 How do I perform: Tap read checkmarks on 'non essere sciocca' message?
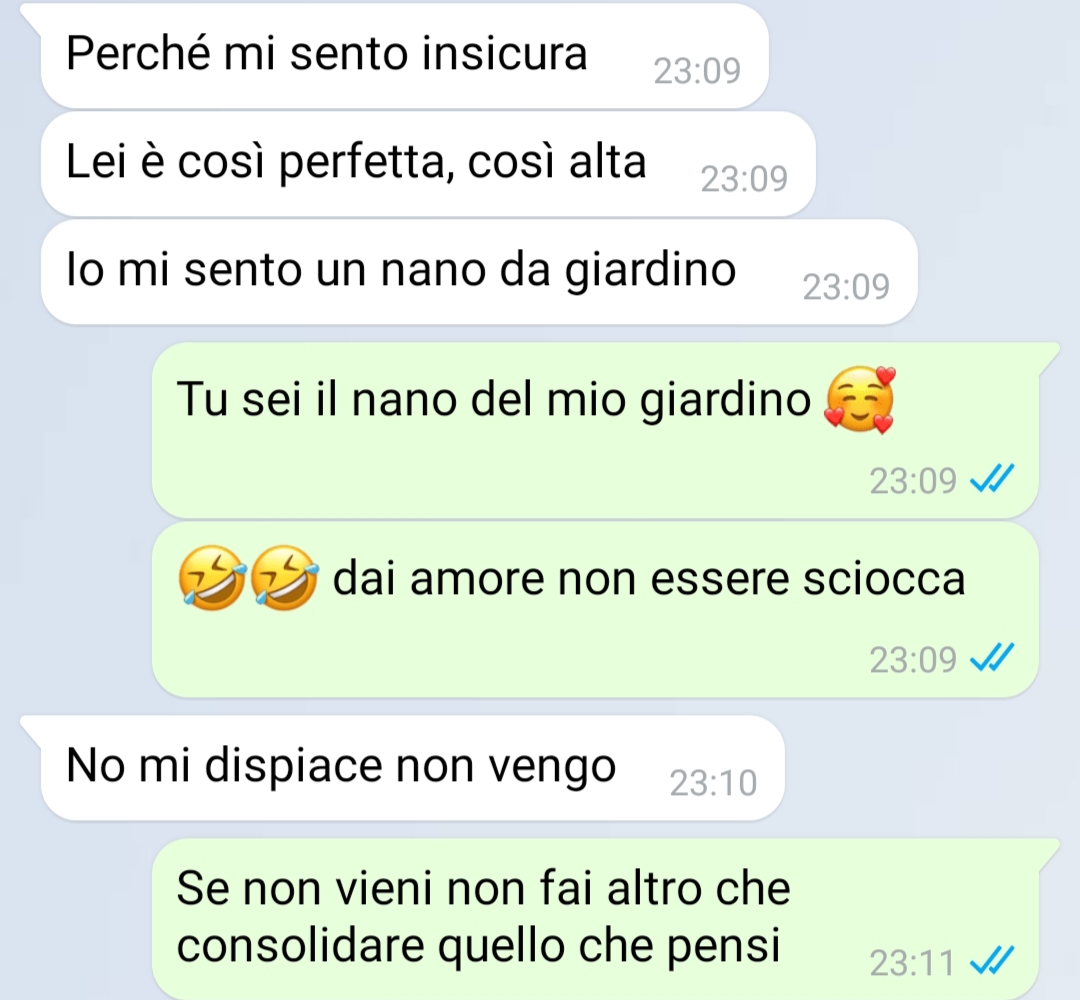point(992,658)
